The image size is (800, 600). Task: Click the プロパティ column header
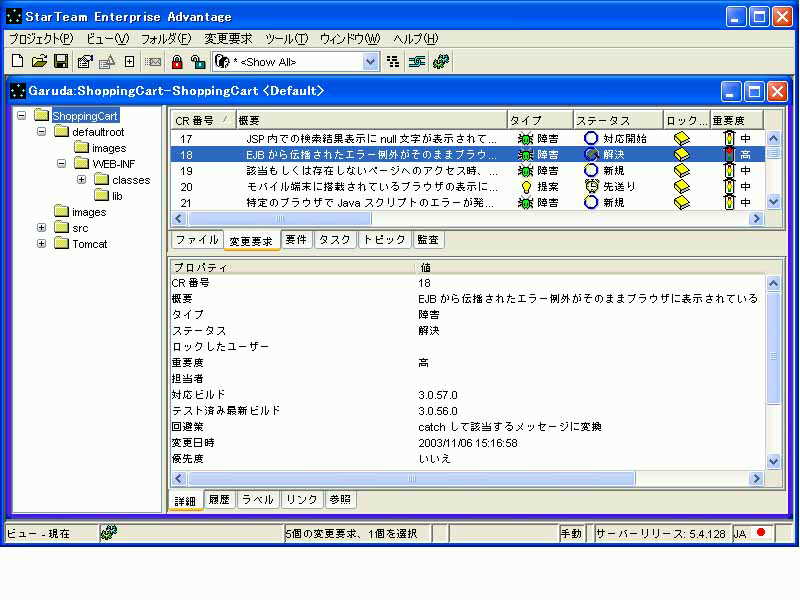click(294, 267)
